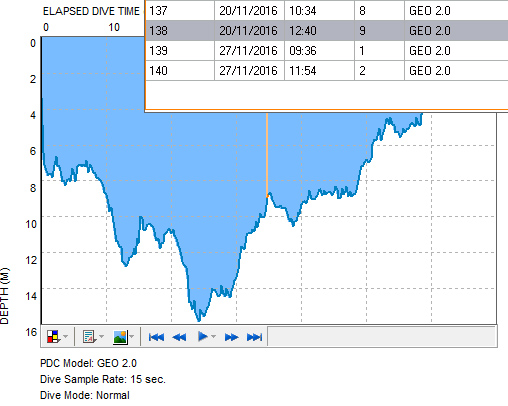The height and width of the screenshot is (406, 508).
Task: Skip to the end of the dive
Action: pyautogui.click(x=254, y=337)
